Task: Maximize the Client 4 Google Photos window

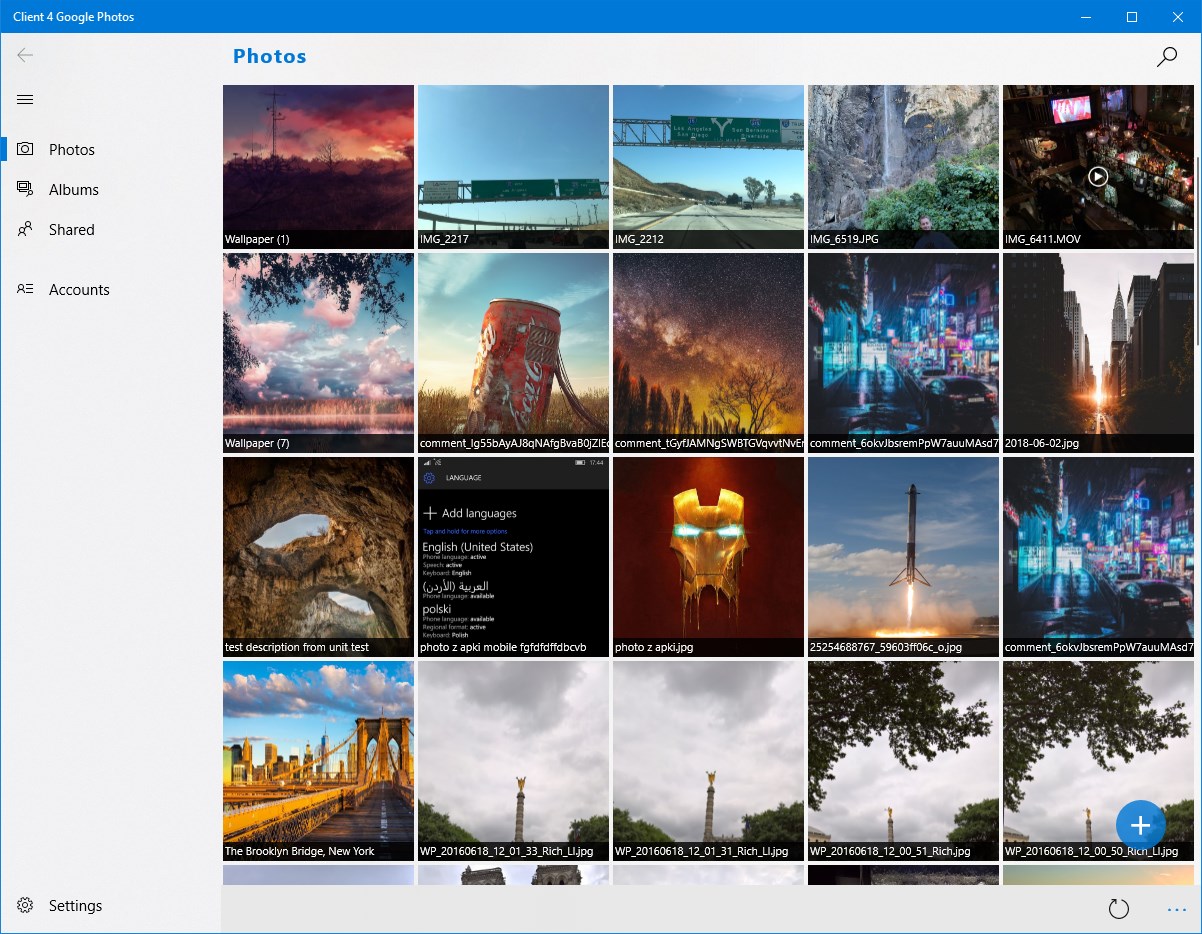Action: pos(1132,16)
